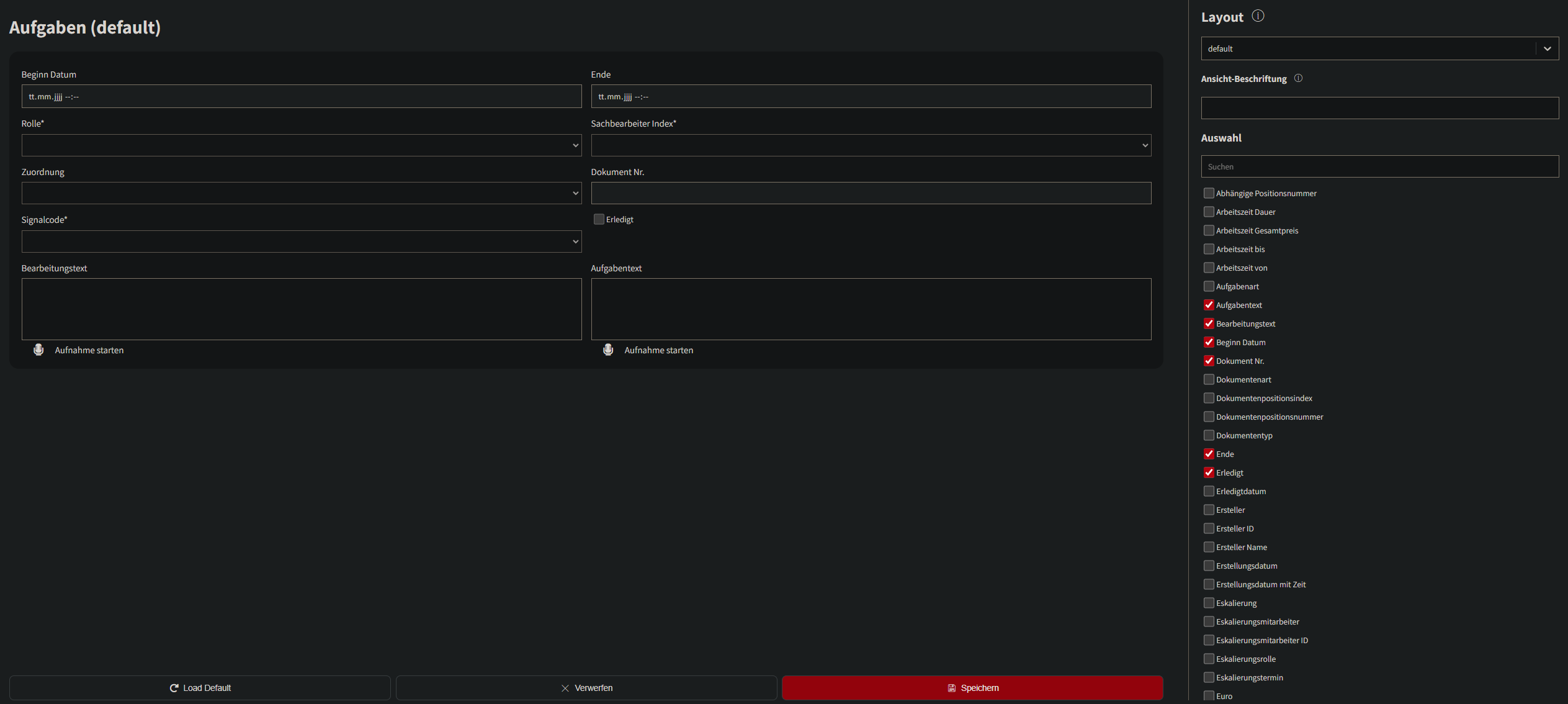Open the Signalcode dropdown
The image size is (1568, 704).
[302, 241]
